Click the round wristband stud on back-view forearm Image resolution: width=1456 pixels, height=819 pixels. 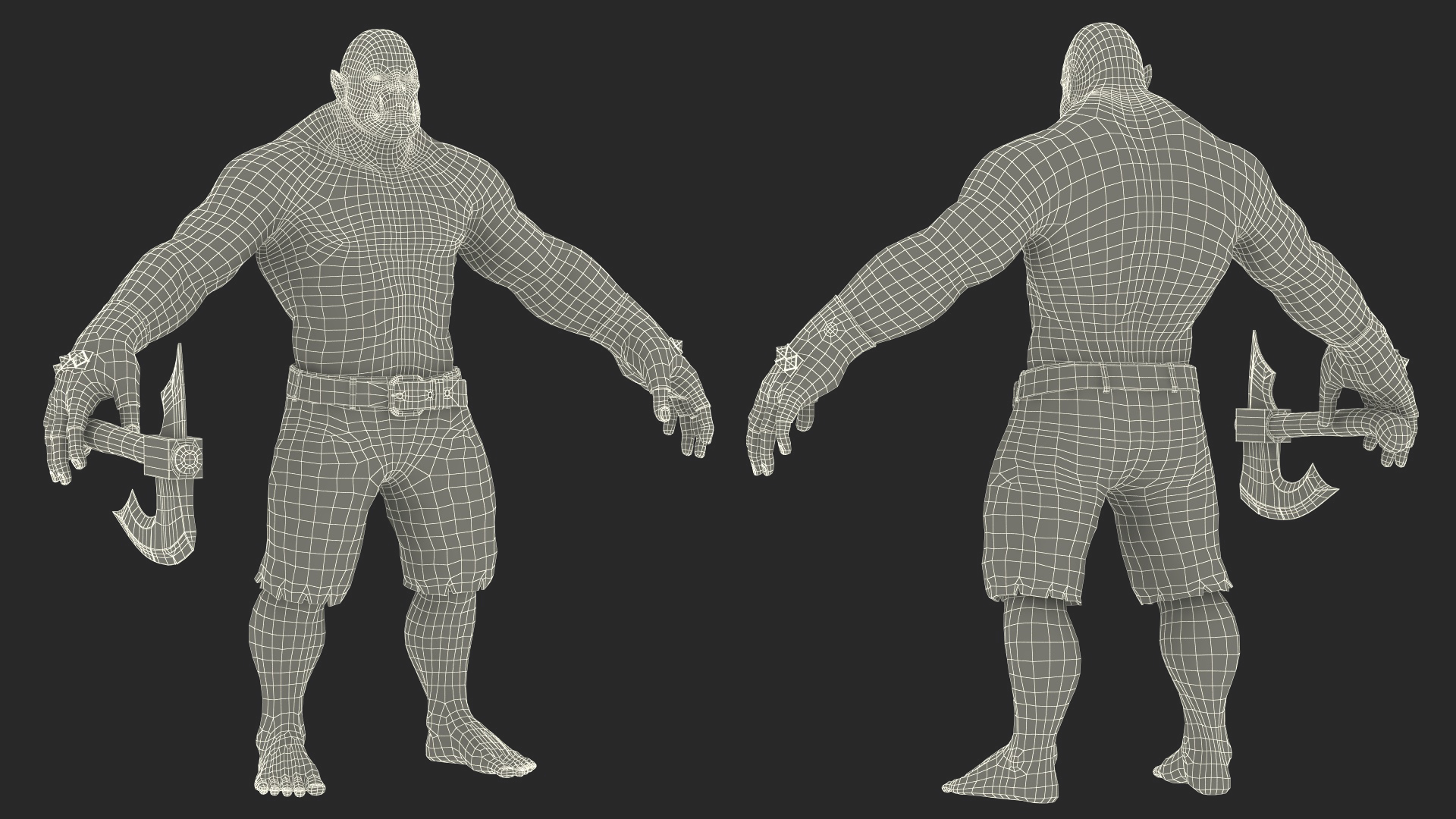(832, 330)
